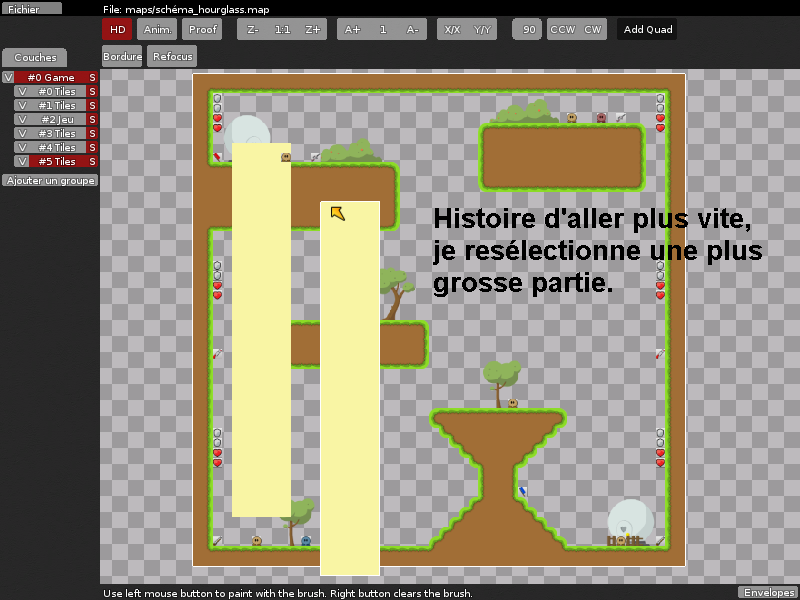This screenshot has height=600, width=800.
Task: Toggle the Proof borders button
Action: (203, 30)
